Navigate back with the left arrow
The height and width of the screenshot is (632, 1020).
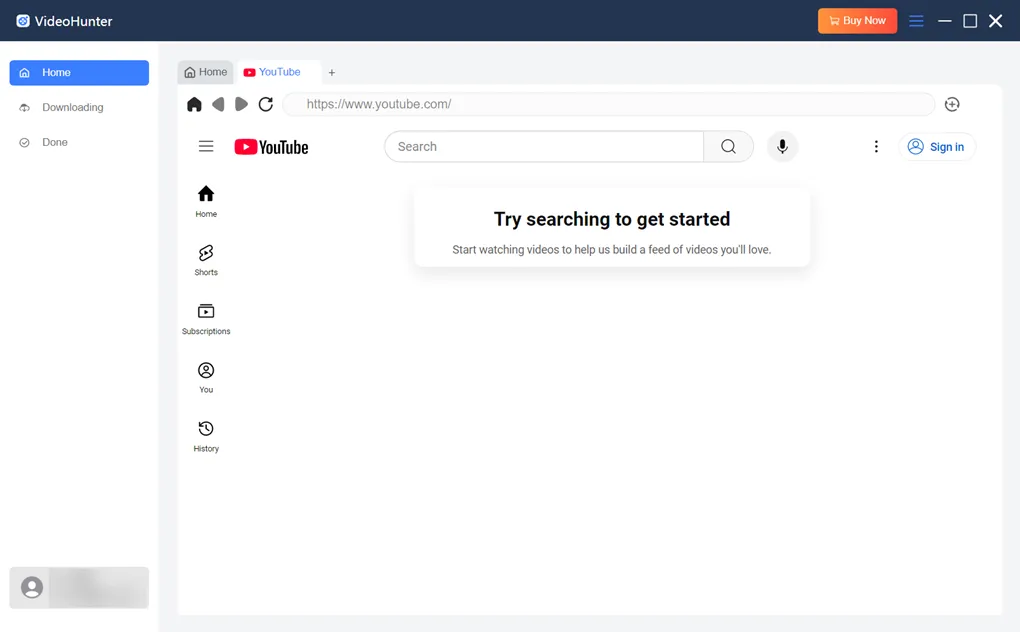coord(218,104)
